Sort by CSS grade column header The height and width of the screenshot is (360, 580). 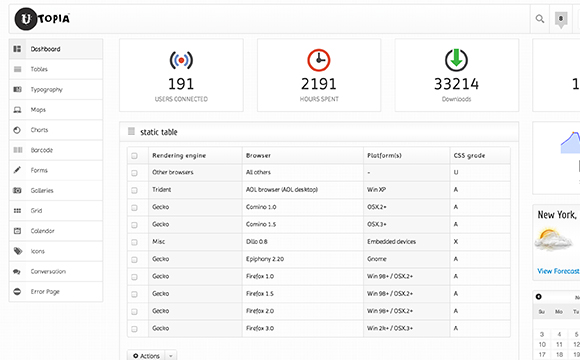pos(469,156)
